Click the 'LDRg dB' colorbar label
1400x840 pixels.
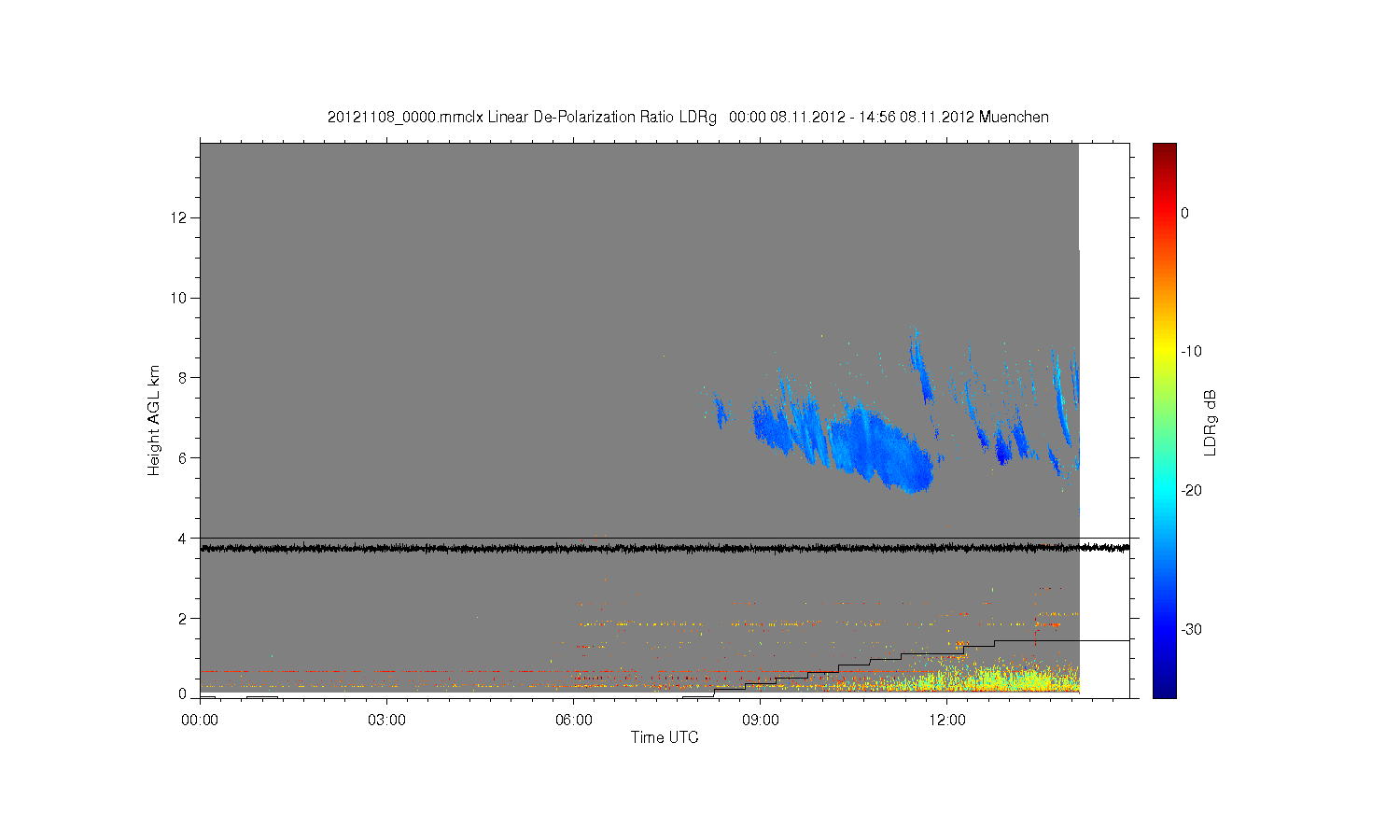pyautogui.click(x=1211, y=422)
